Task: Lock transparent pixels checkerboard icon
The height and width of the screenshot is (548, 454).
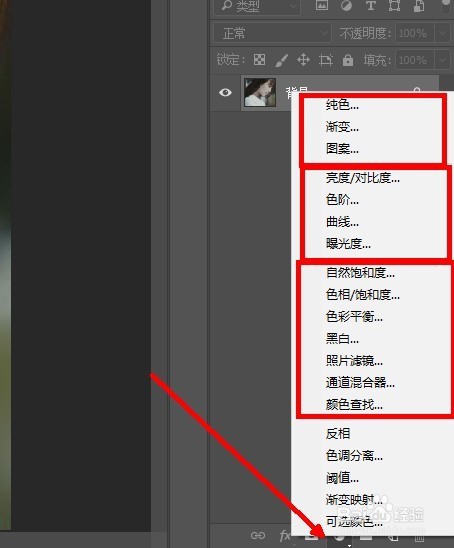Action: tap(259, 60)
